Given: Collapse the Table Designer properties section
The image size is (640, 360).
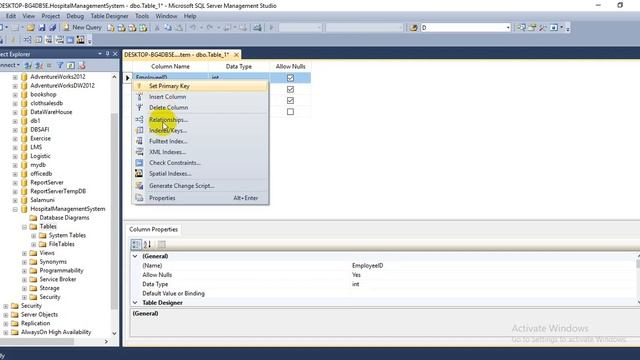Looking at the screenshot, I should [135, 303].
